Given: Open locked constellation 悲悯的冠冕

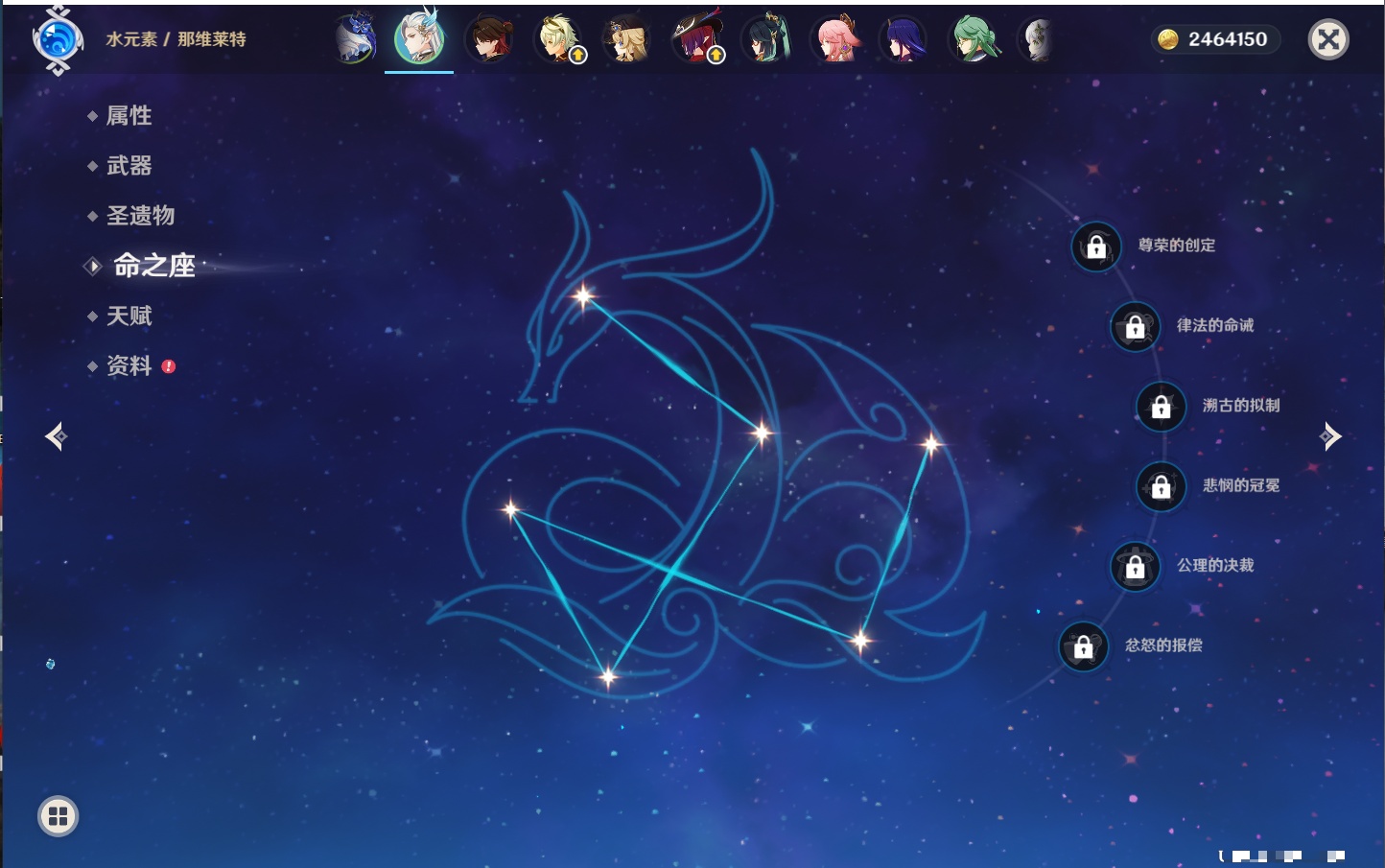Looking at the screenshot, I should (1162, 486).
